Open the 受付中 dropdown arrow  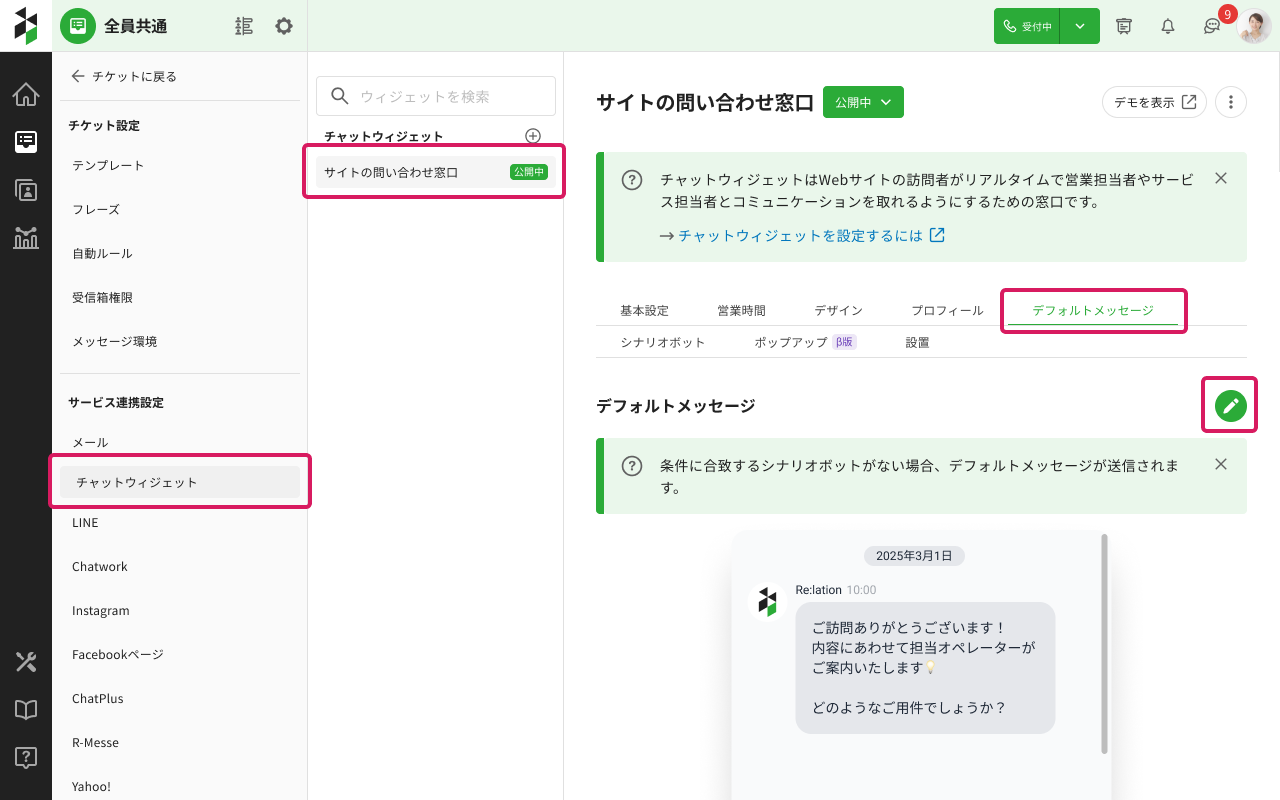tap(1080, 26)
